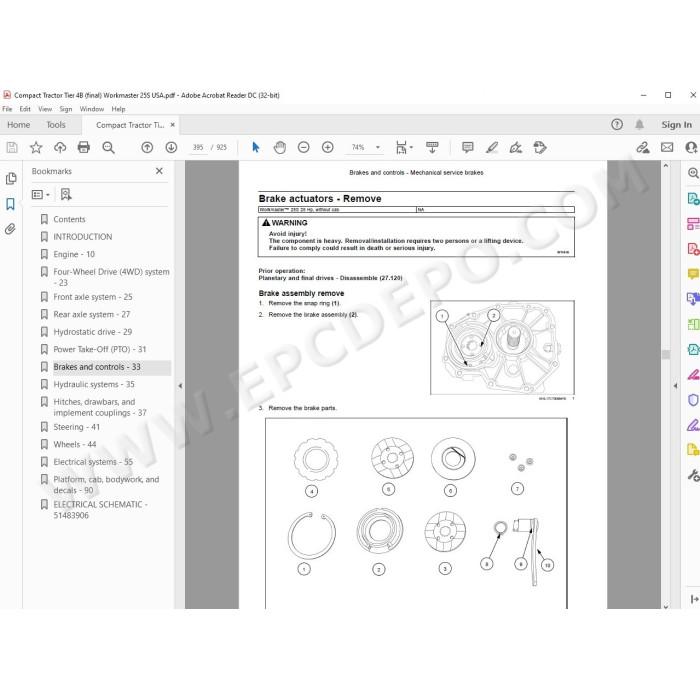Image resolution: width=700 pixels, height=700 pixels.
Task: Click the current page number field
Action: (198, 147)
